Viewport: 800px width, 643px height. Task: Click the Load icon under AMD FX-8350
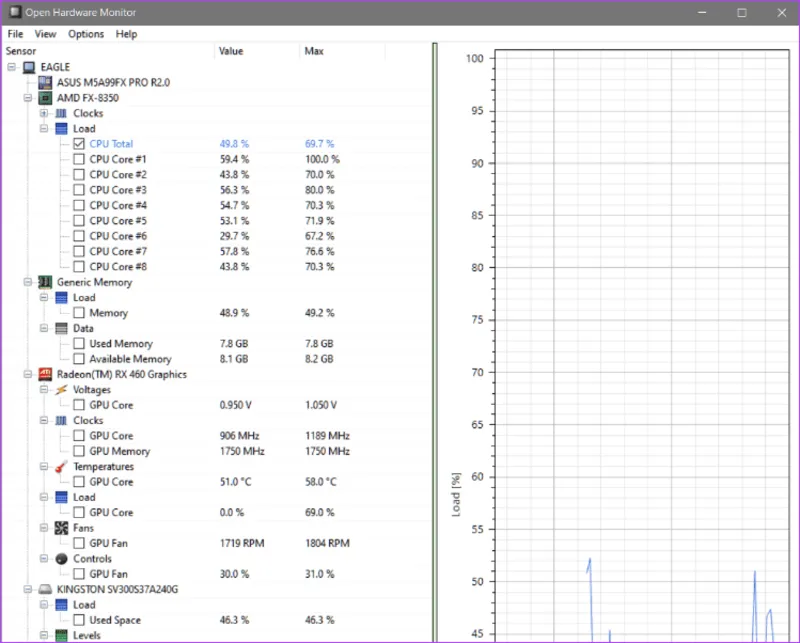(61, 129)
